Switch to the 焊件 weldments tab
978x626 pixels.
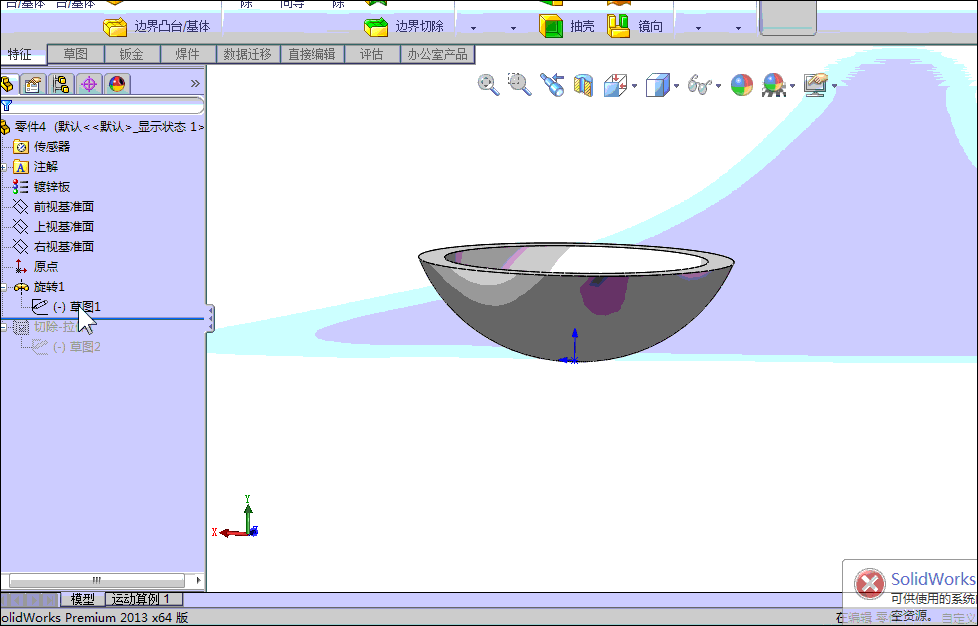pyautogui.click(x=188, y=54)
